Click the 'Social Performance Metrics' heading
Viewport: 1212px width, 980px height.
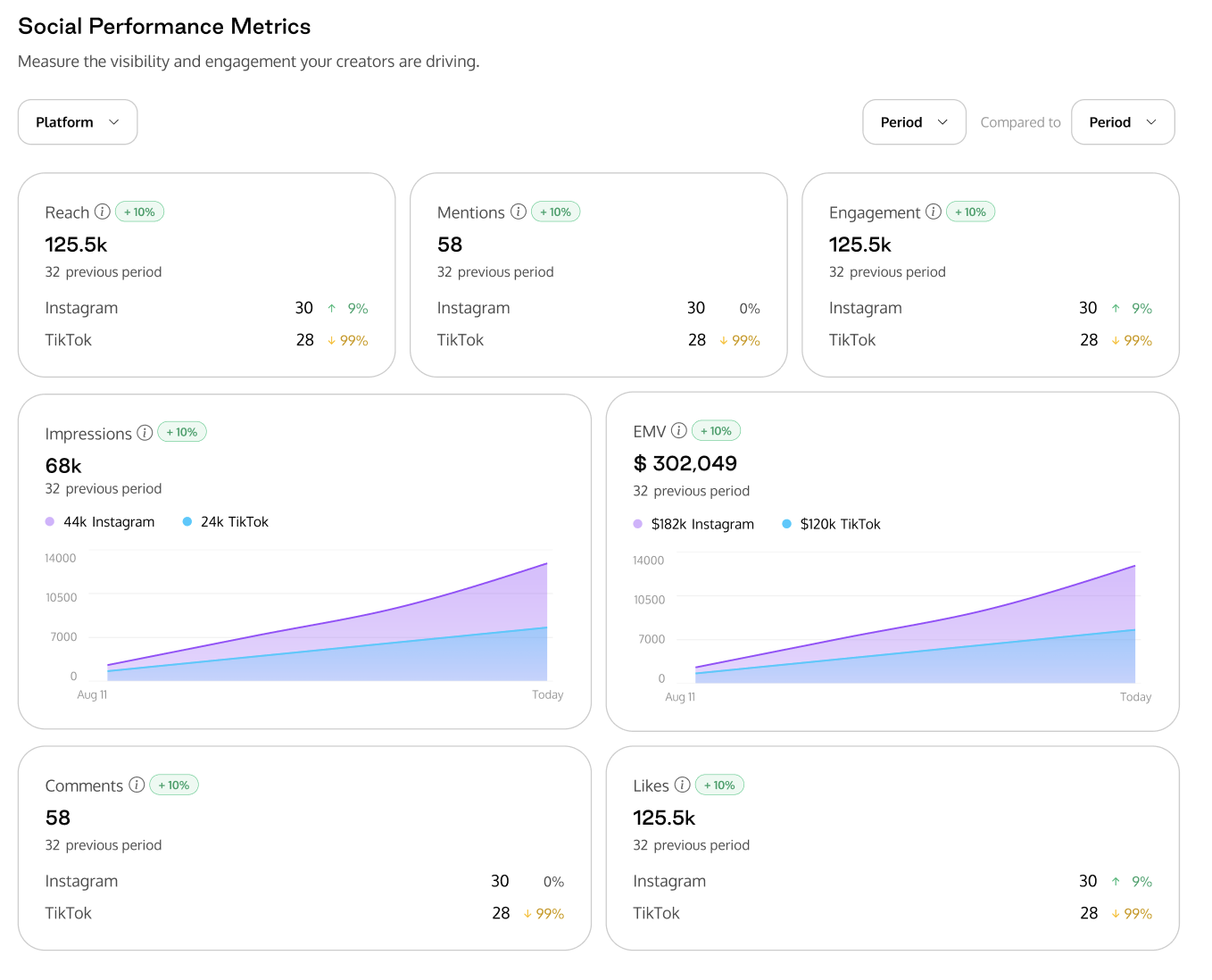(x=164, y=26)
